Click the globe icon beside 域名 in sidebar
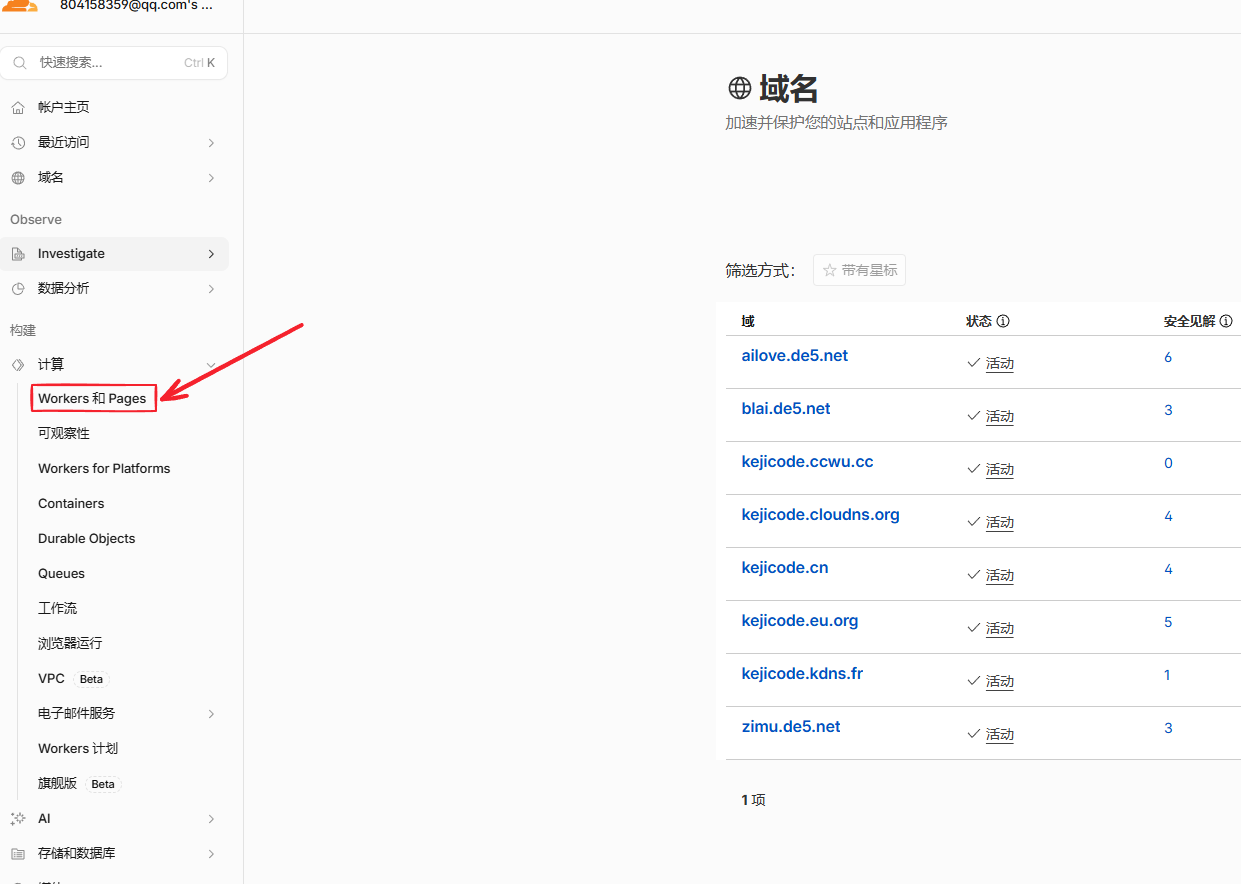1241x884 pixels. pos(18,178)
